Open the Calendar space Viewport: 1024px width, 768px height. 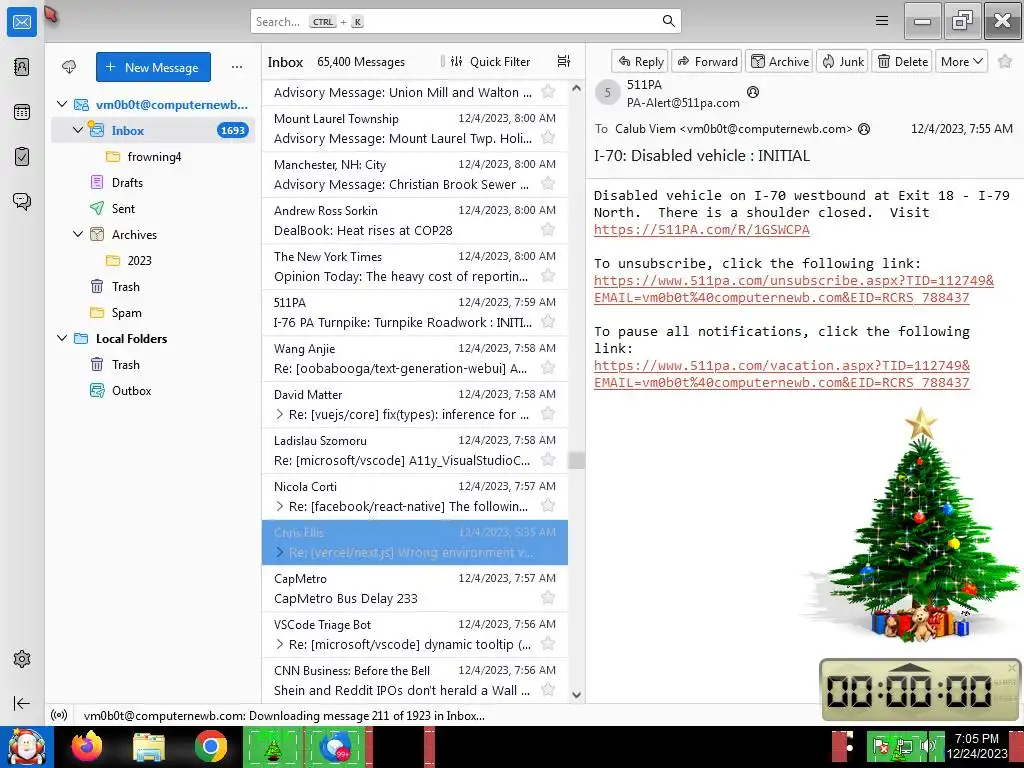coord(22,112)
